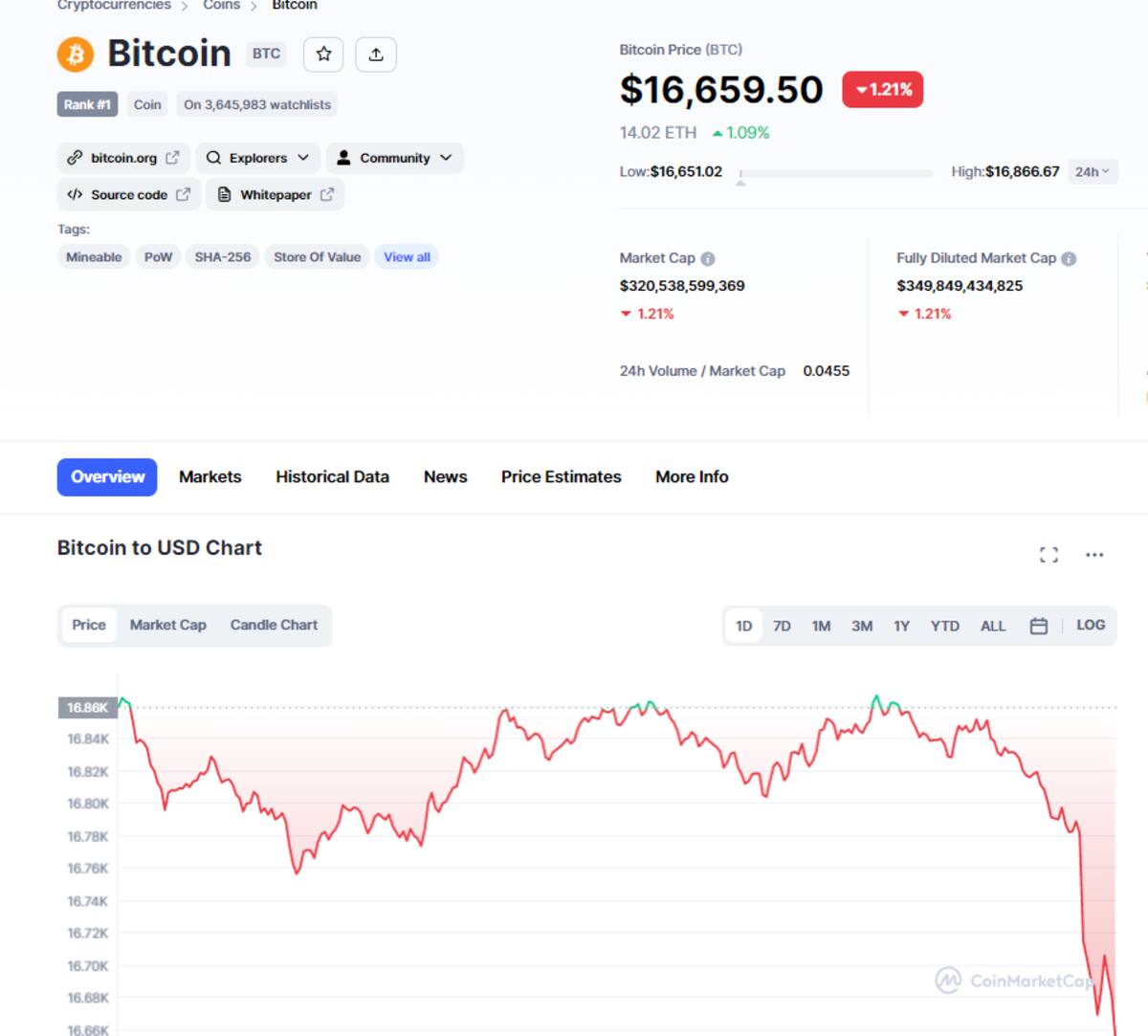Switch chart to Market Cap view
Viewport: 1148px width, 1036px height.
(x=168, y=625)
